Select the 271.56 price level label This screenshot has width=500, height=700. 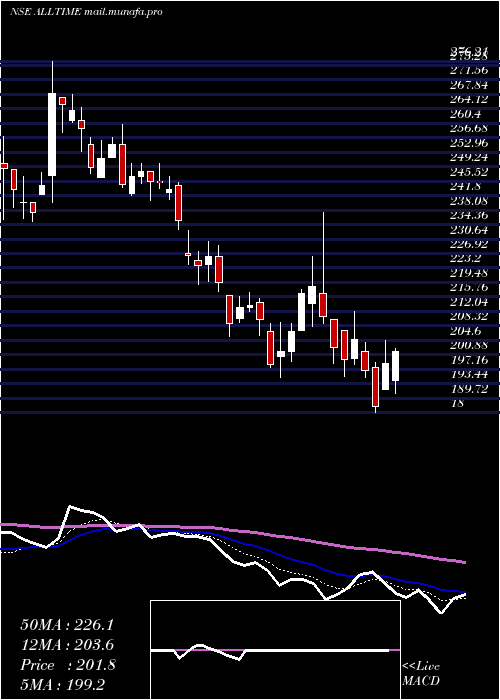tap(469, 70)
